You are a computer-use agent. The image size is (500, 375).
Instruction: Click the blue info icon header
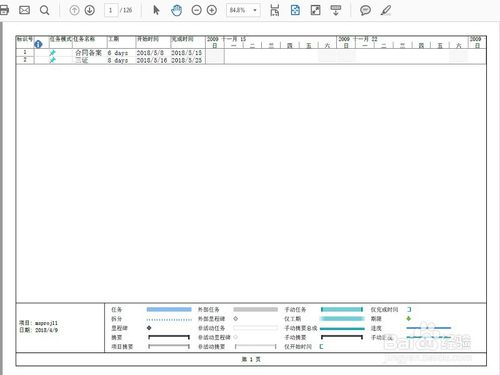(38, 44)
